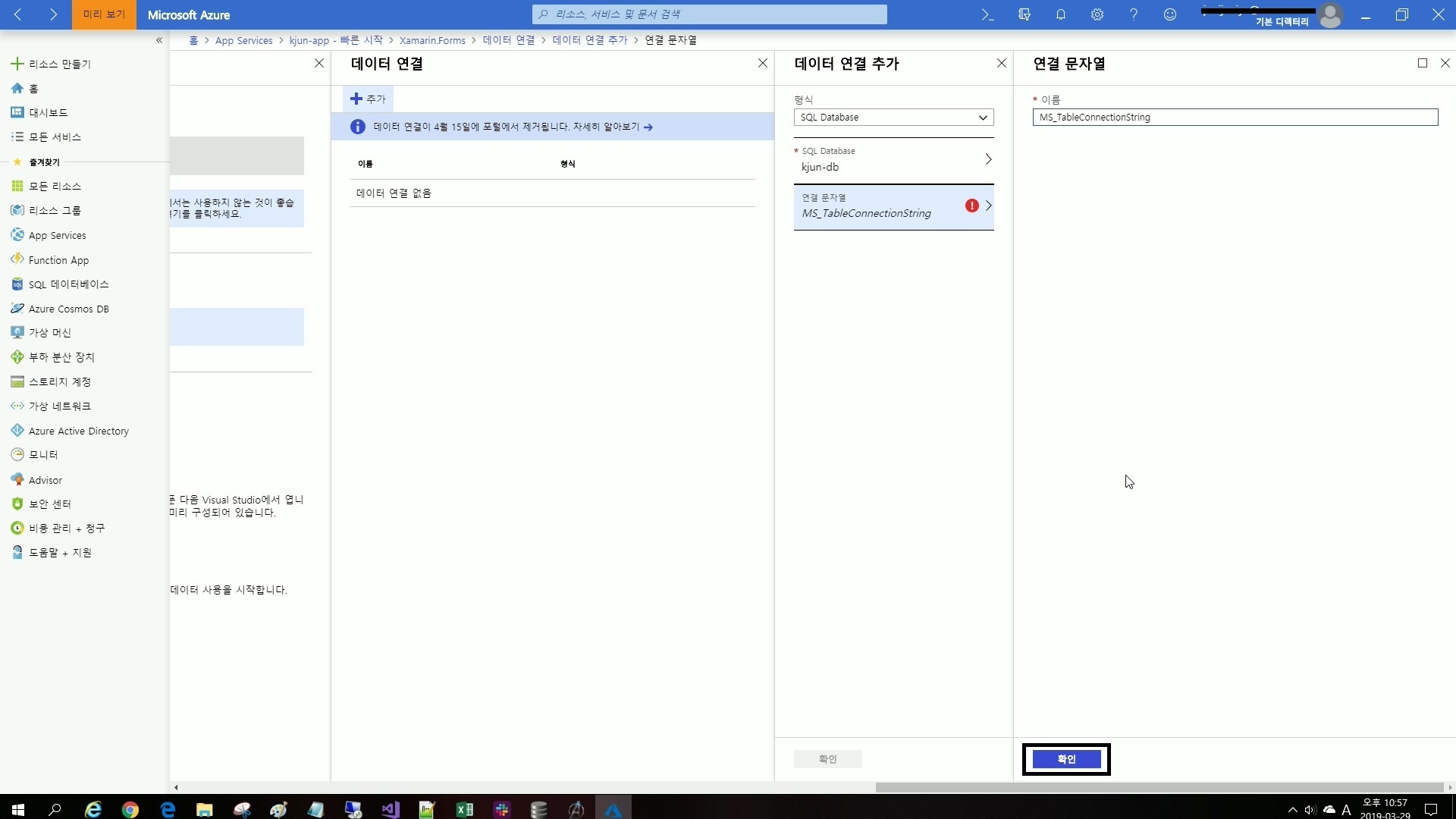The width and height of the screenshot is (1456, 819).
Task: Select Xamarin.Forms in the breadcrumb
Action: click(432, 40)
